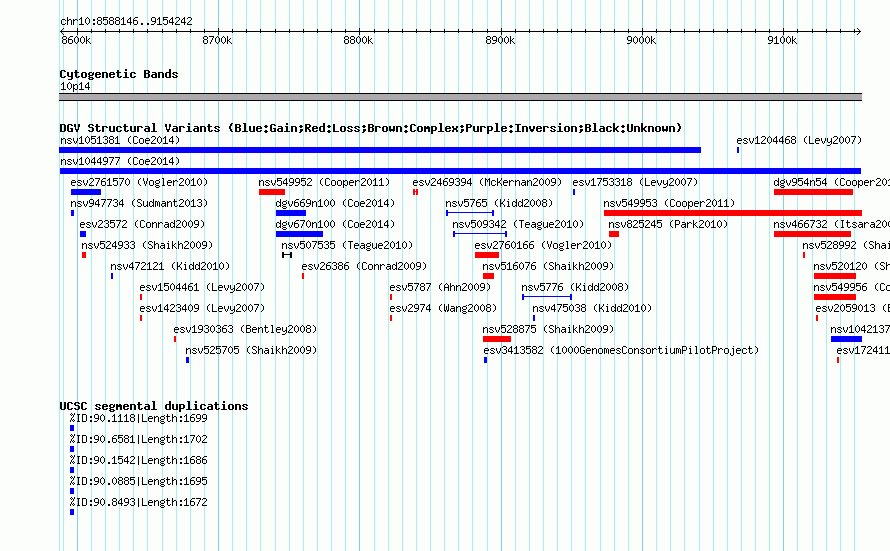The width and height of the screenshot is (890, 551).
Task: Select esv1753318 (Levy2007) label
Action: point(635,182)
